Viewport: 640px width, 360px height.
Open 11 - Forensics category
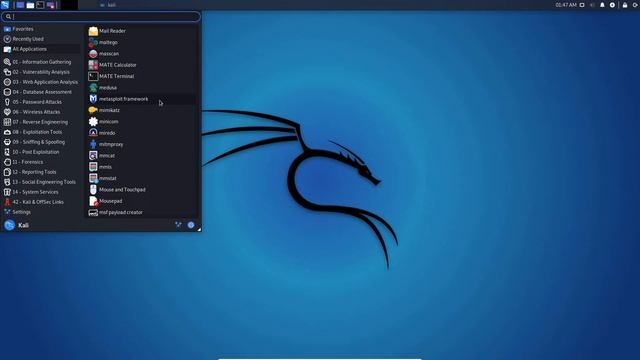[41, 162]
